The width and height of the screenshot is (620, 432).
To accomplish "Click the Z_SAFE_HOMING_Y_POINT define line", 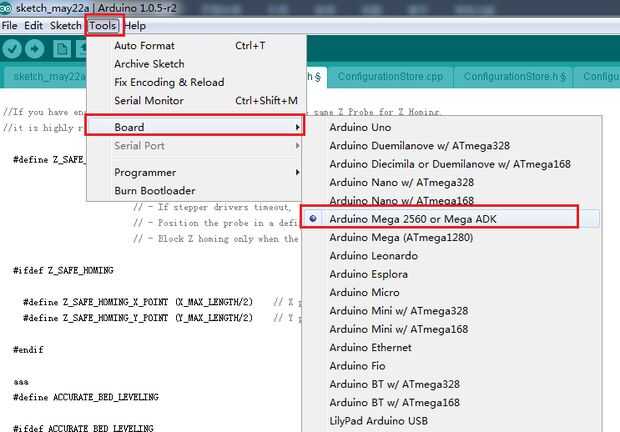I will (x=138, y=318).
